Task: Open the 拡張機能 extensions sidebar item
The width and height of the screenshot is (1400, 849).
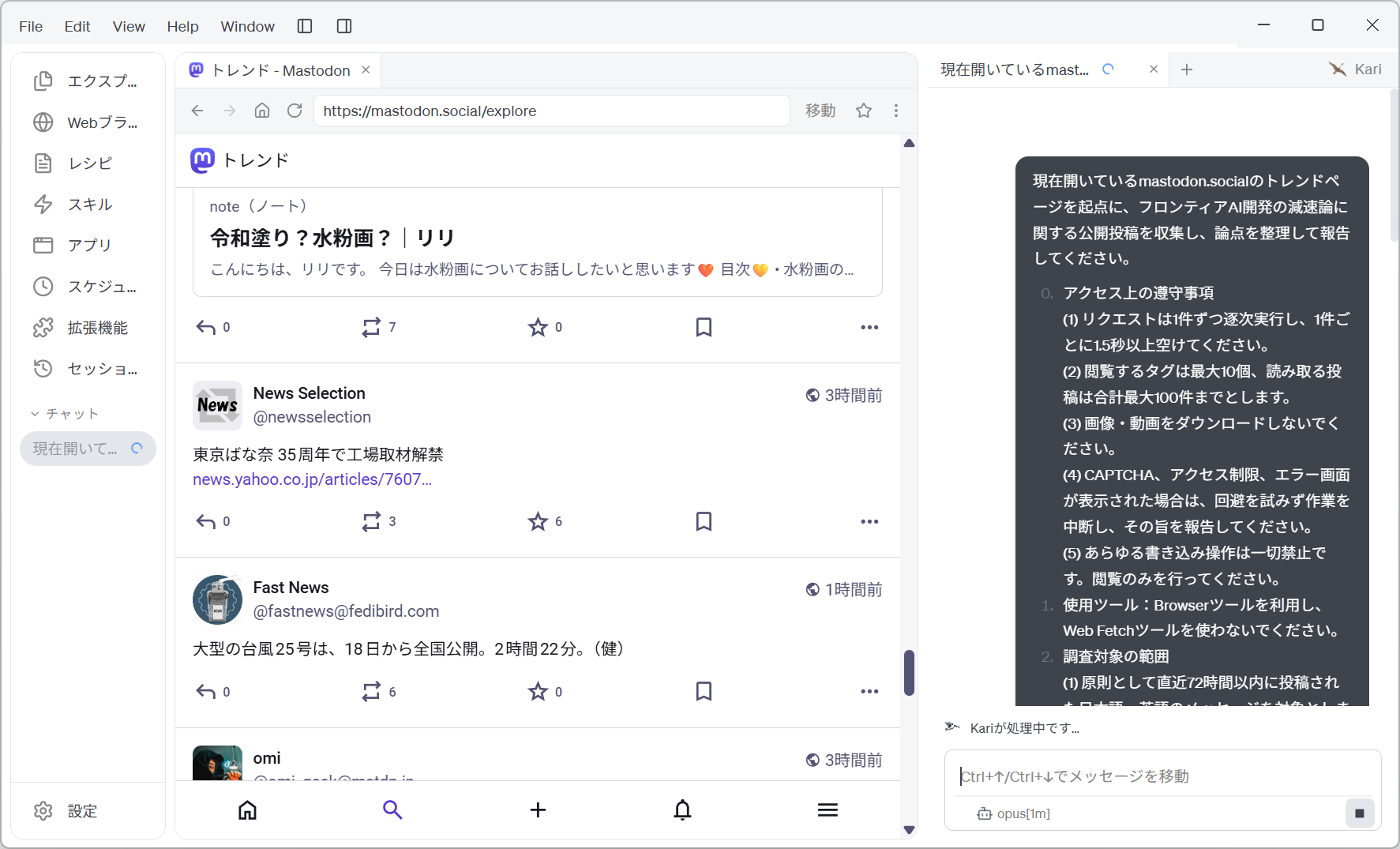Action: pos(88,327)
